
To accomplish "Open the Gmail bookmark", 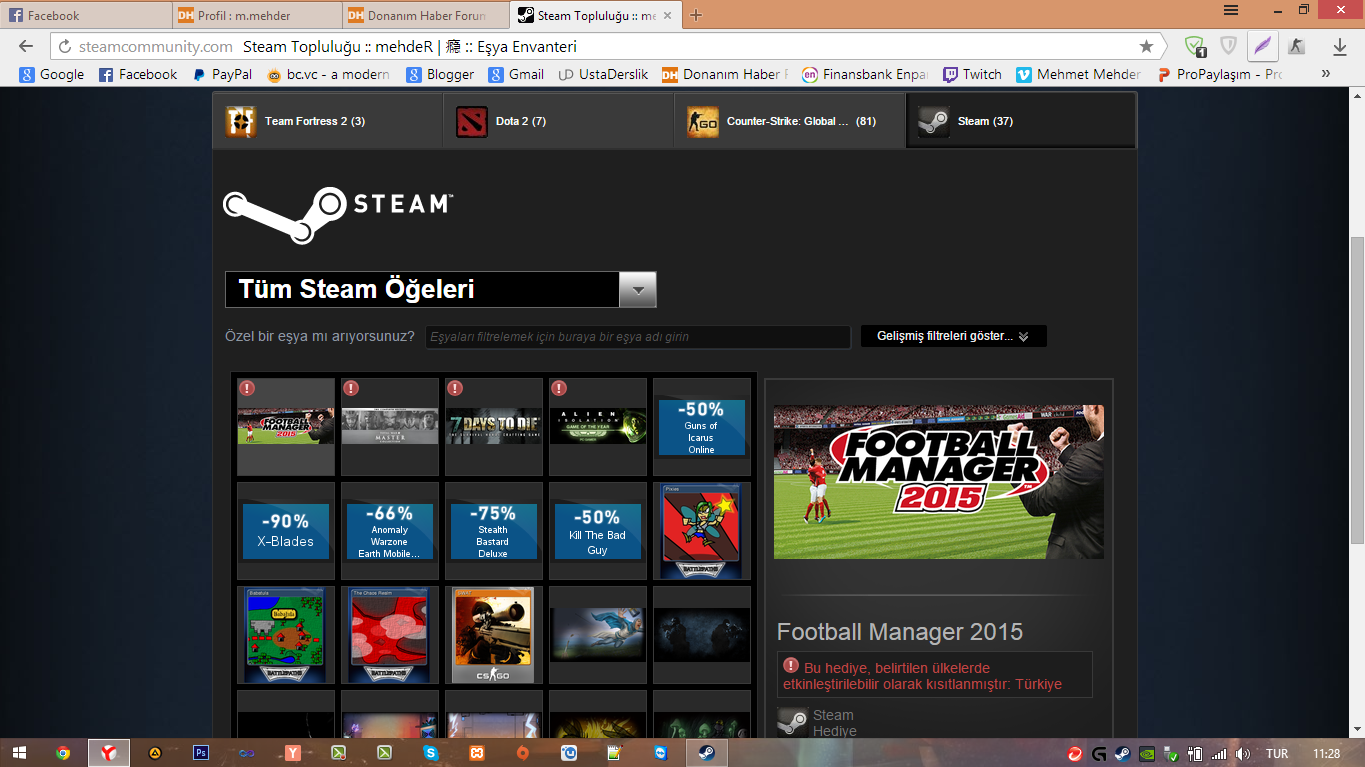I will click(516, 74).
